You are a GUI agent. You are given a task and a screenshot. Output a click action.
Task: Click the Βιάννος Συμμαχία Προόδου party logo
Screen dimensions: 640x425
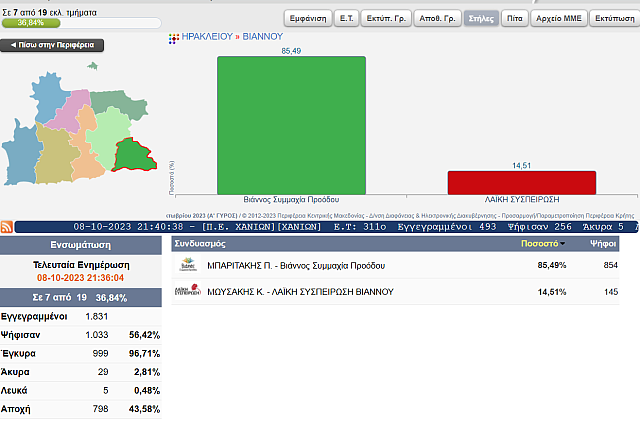click(x=187, y=266)
